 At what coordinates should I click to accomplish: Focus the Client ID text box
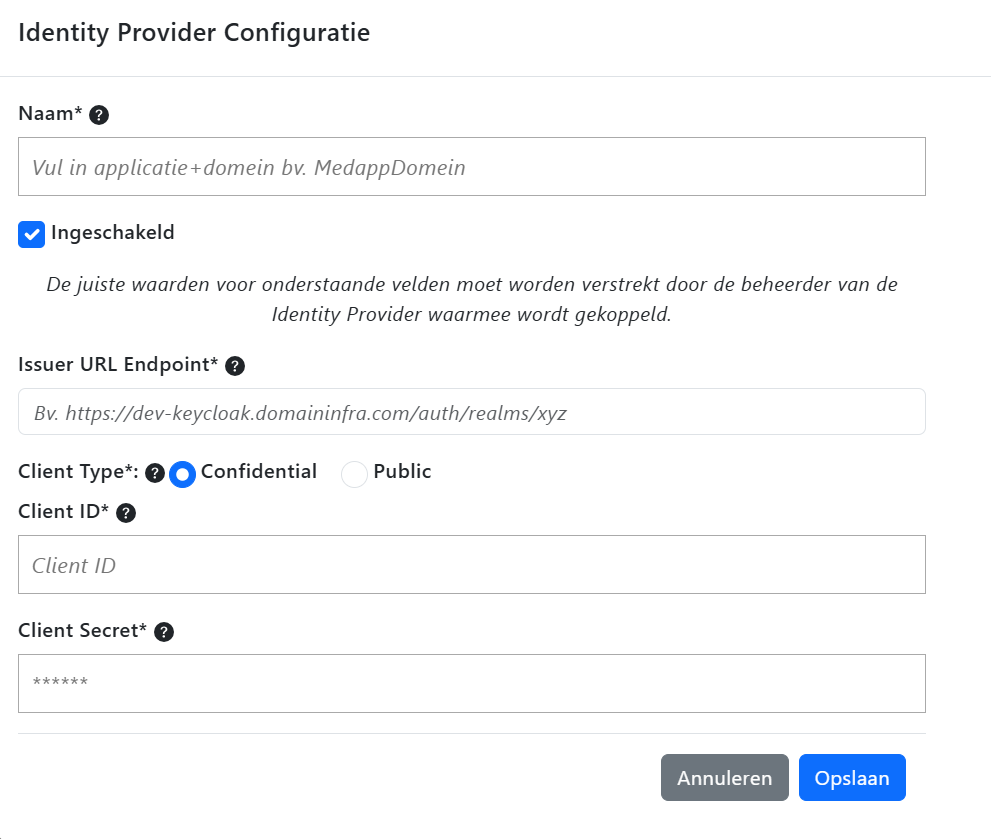(472, 565)
